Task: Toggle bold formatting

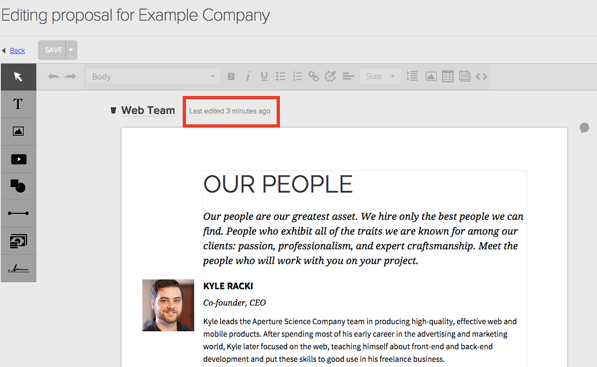Action: 231,77
